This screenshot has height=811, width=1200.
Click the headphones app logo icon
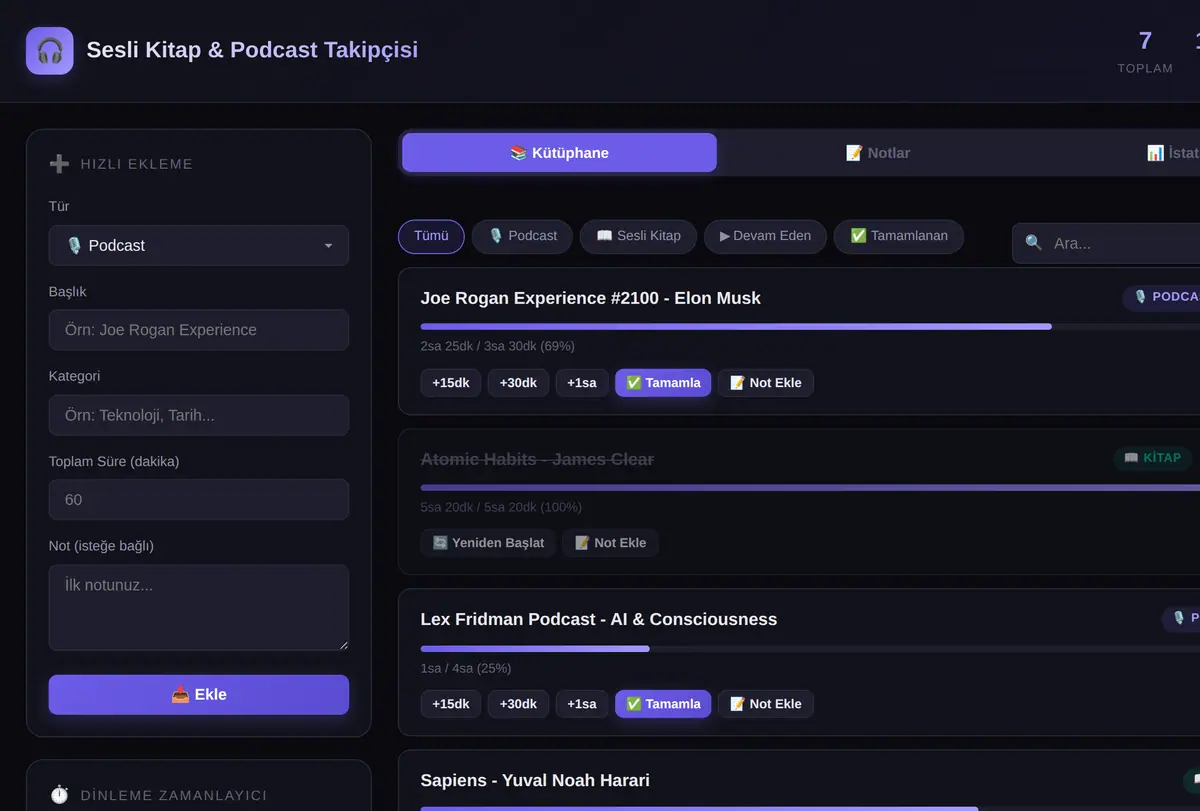(50, 50)
